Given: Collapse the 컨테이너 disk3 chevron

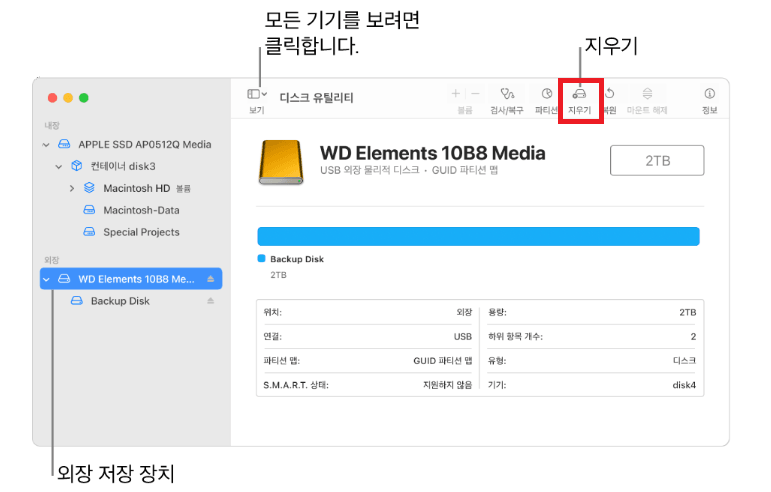Looking at the screenshot, I should [59, 167].
